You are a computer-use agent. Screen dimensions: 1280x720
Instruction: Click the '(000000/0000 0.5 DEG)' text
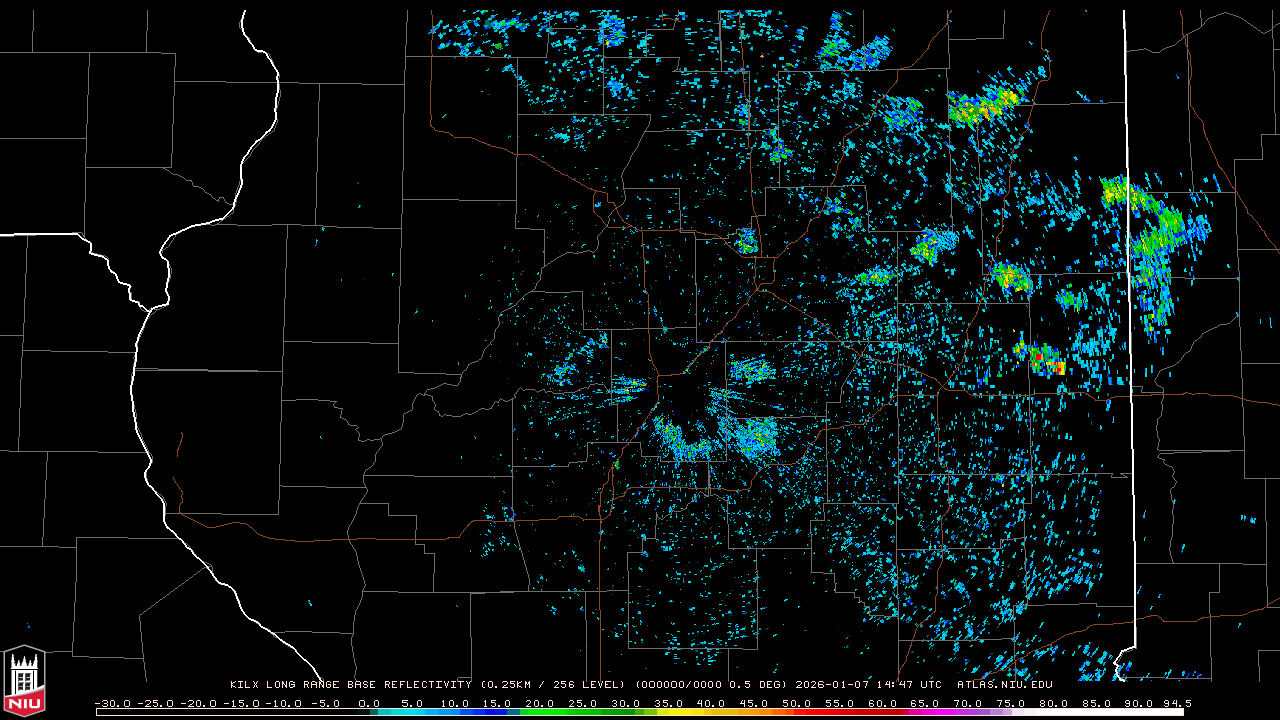point(712,685)
